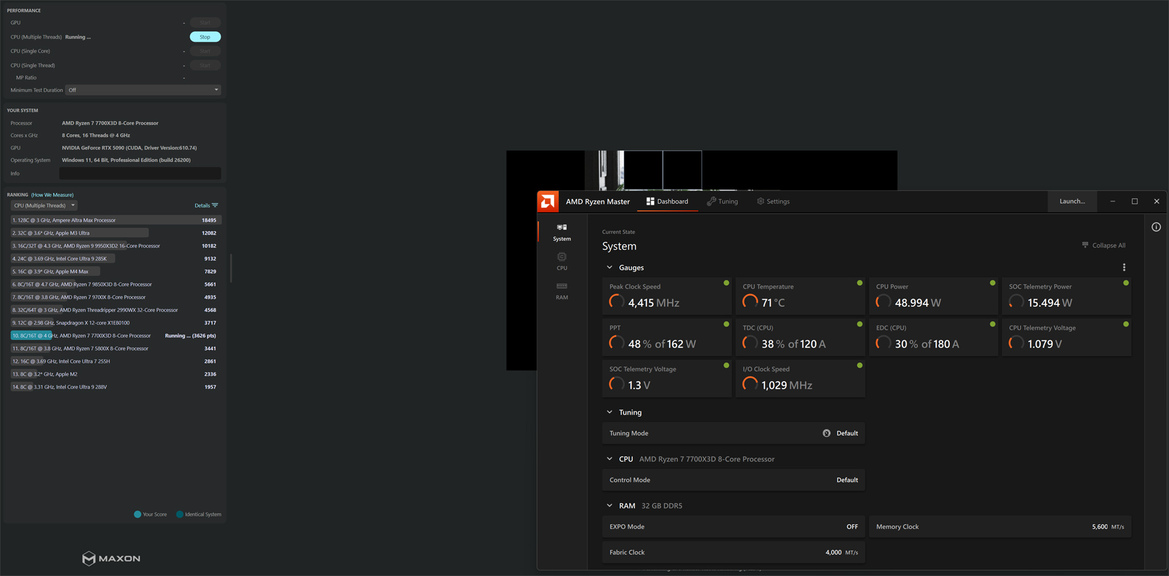Click the GPU Start button in Cinebench
The width and height of the screenshot is (1169, 576).
[205, 22]
